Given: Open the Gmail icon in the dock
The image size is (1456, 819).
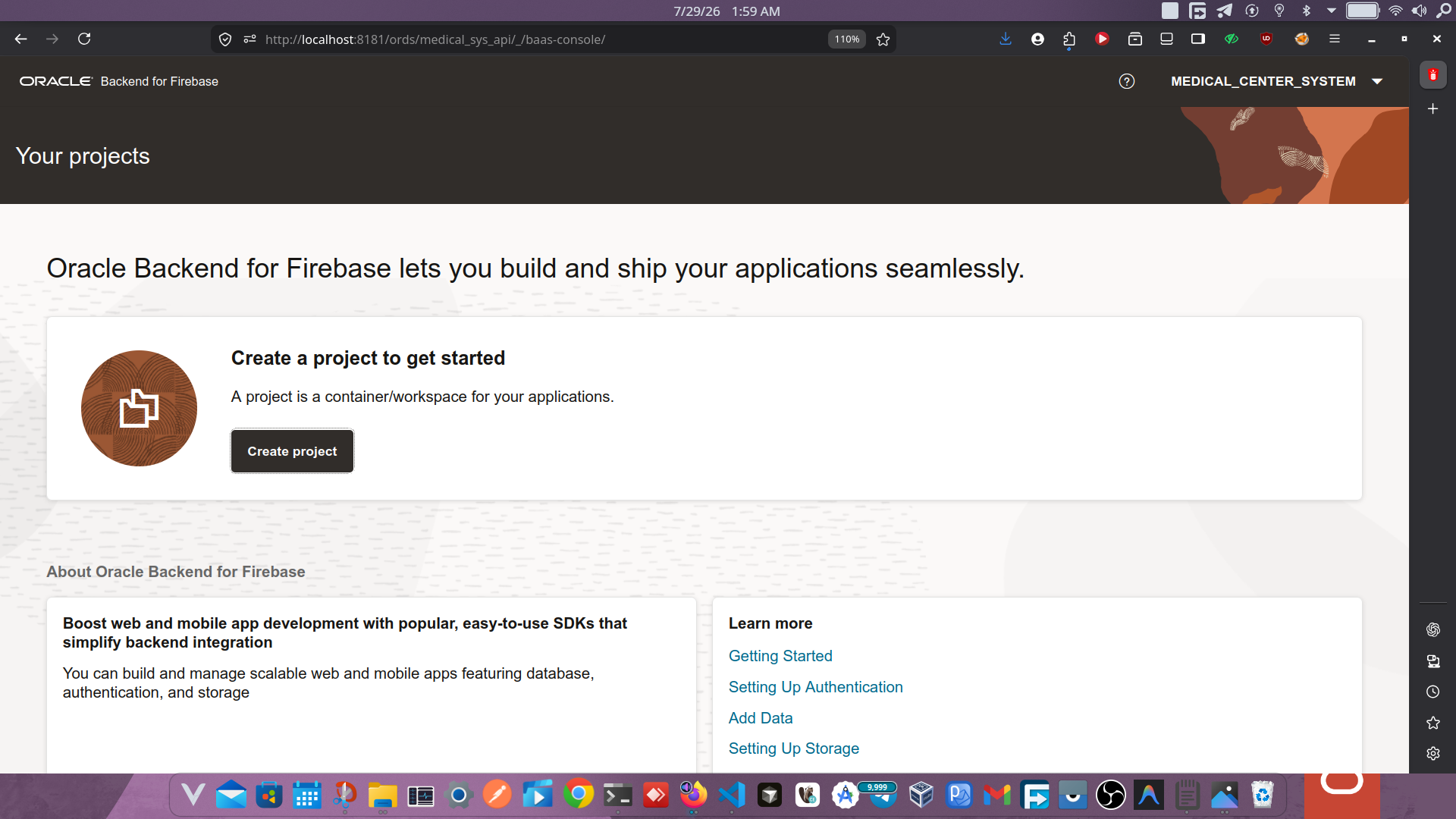Looking at the screenshot, I should (997, 795).
